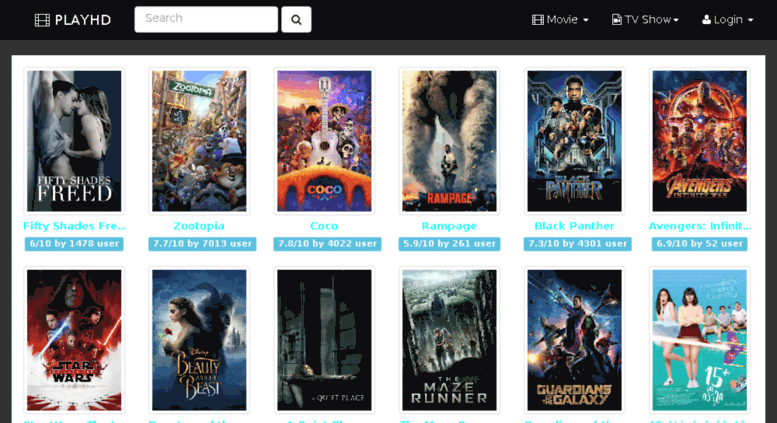777x423 pixels.
Task: Click the '7.3/10 by 4301 user' rating badge
Action: pyautogui.click(x=577, y=244)
